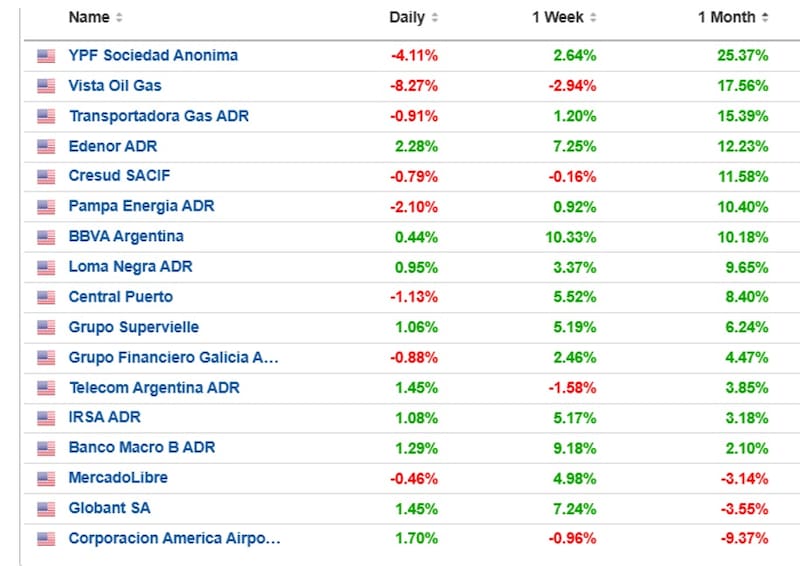Image resolution: width=800 pixels, height=566 pixels.
Task: Click the flag icon next to Vista Oil Gas
Action: 46,86
